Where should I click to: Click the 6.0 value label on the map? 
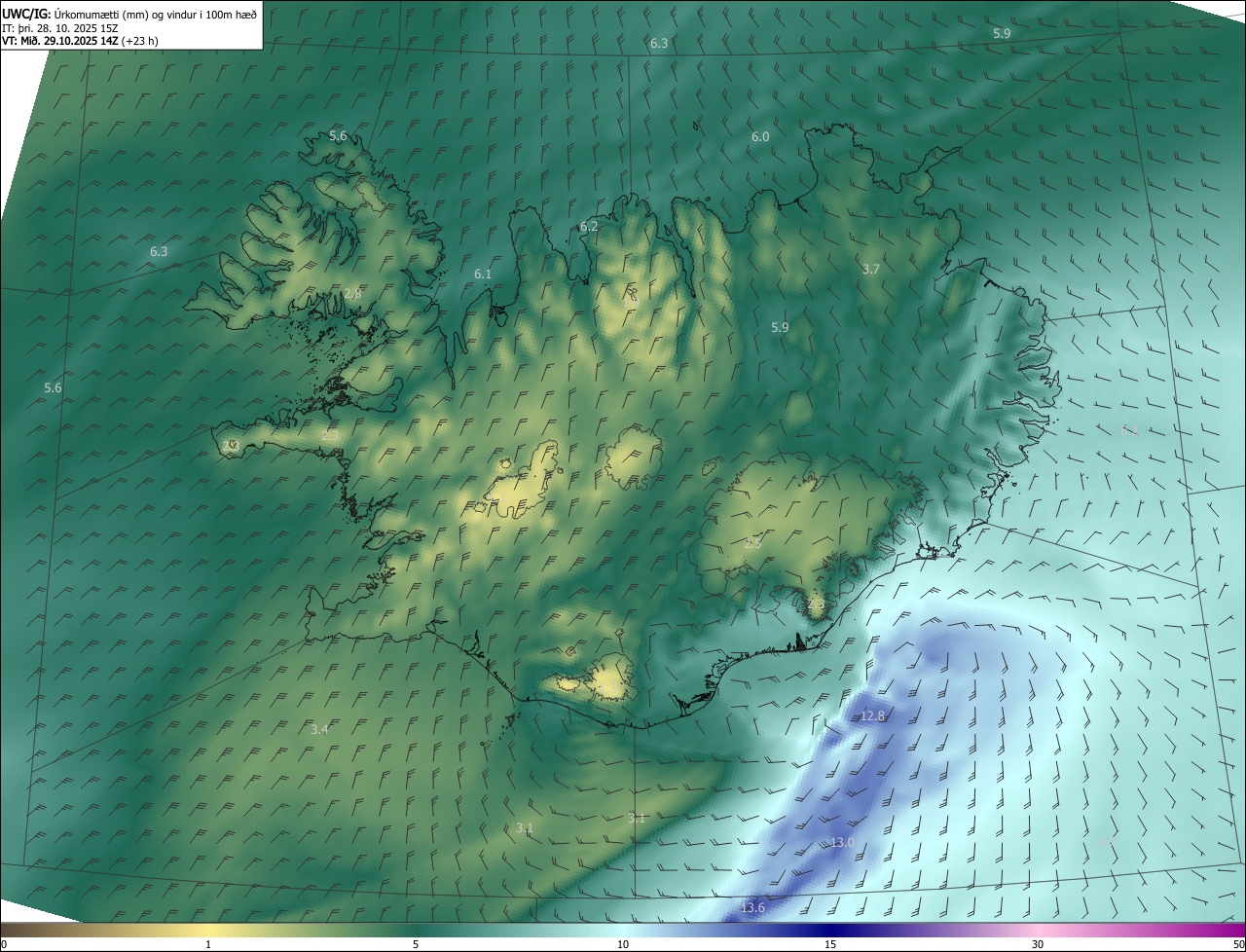coord(760,137)
